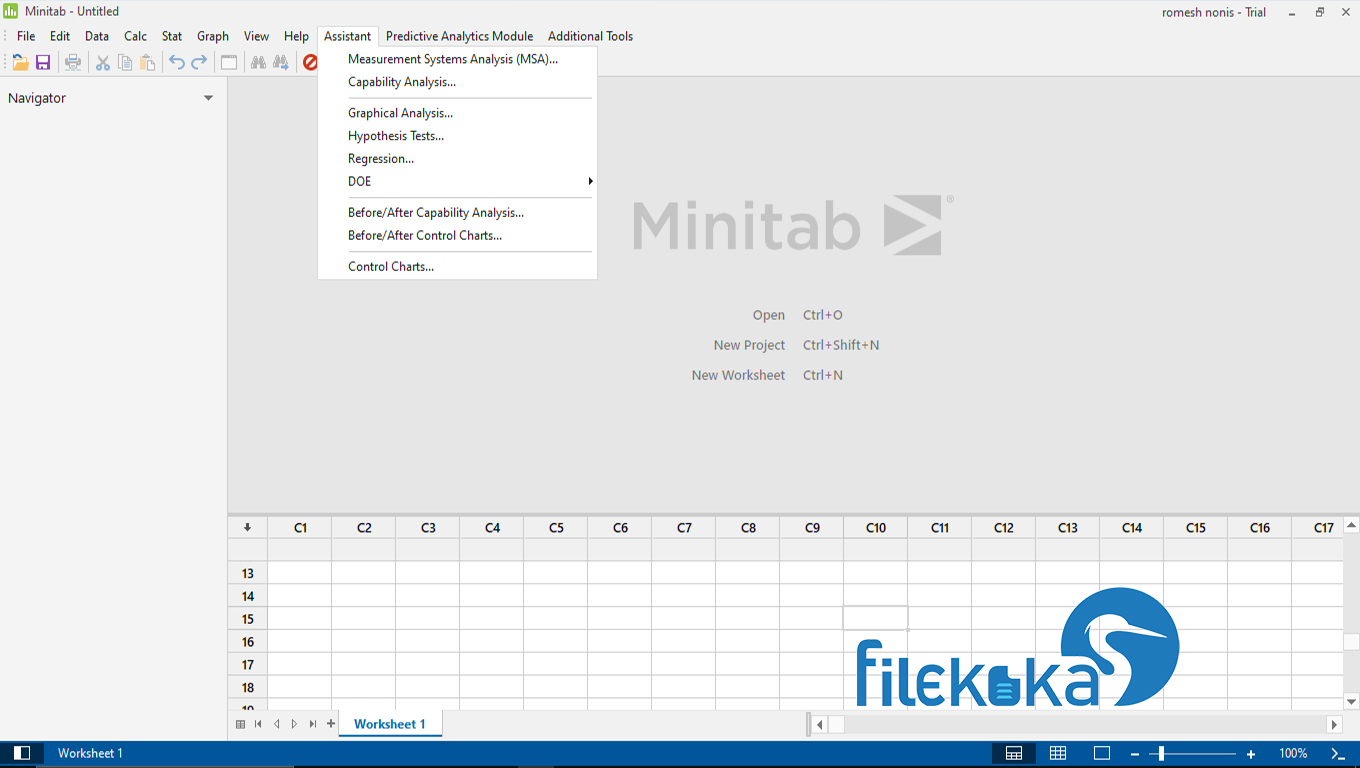This screenshot has width=1360, height=768.
Task: Click the Find Next binoculars icon with arrow
Action: click(281, 62)
